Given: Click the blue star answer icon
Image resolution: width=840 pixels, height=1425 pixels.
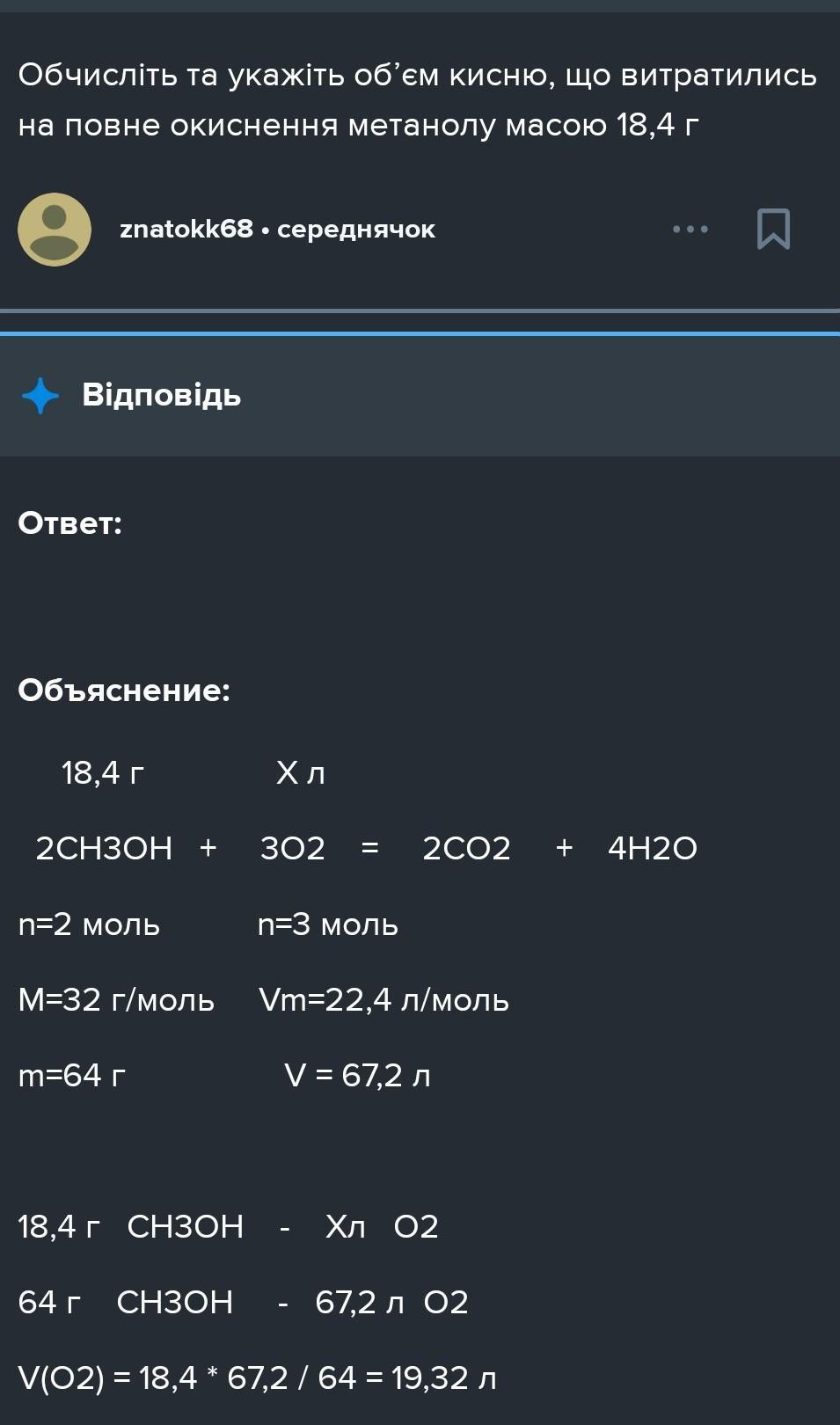Looking at the screenshot, I should [40, 396].
